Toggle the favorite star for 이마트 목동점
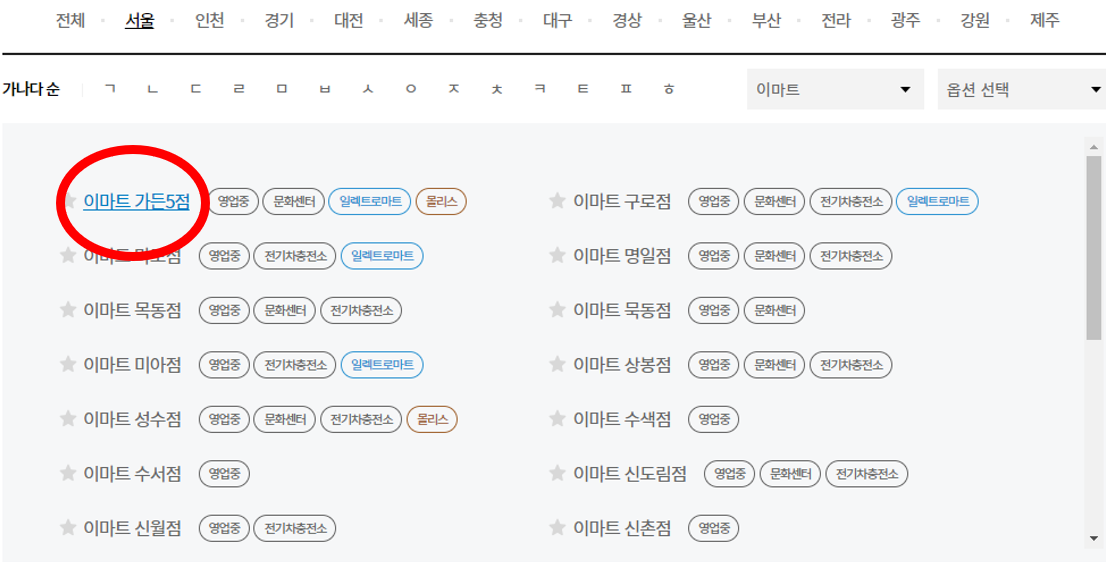The height and width of the screenshot is (562, 1106). [x=68, y=310]
